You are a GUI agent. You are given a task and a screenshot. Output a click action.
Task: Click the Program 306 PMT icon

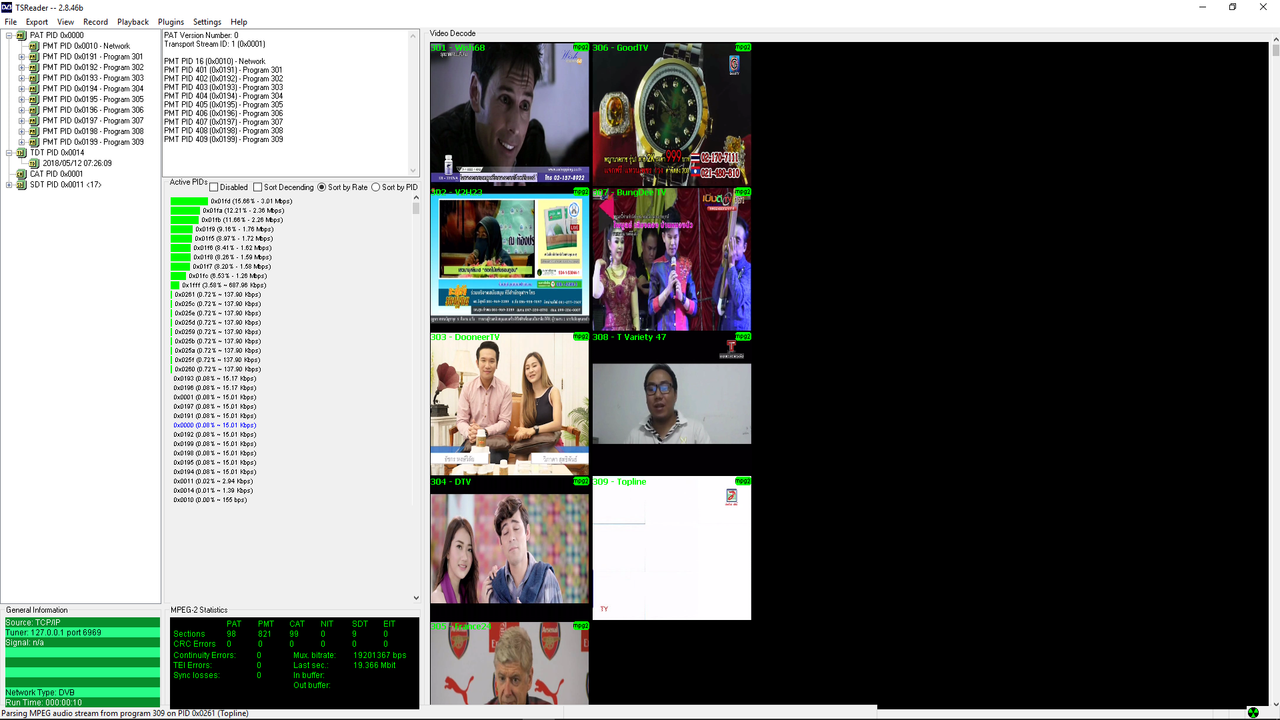(x=35, y=110)
